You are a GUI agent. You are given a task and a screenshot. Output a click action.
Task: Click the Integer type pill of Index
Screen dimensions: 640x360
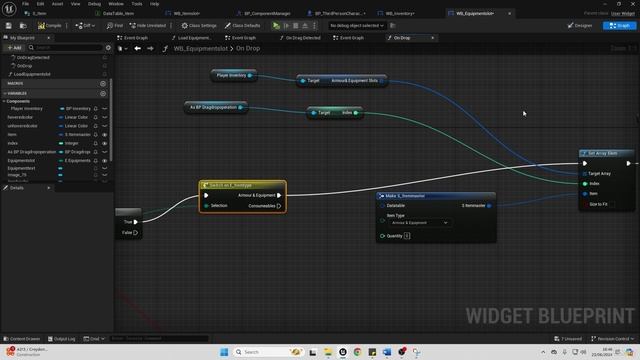(69, 143)
